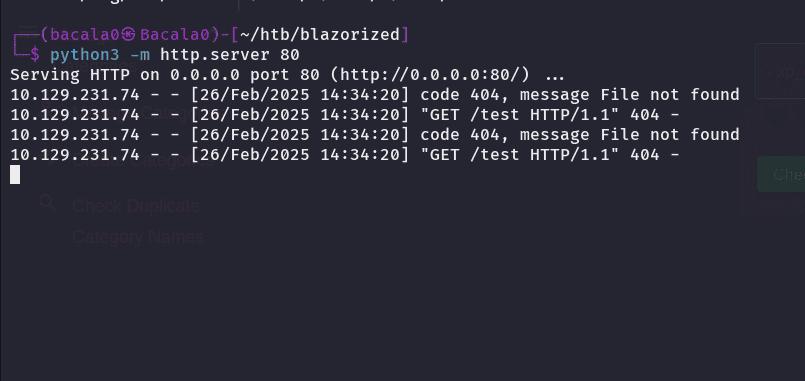The width and height of the screenshot is (805, 381).
Task: Click the bacala0 username in prompt
Action: [85, 35]
